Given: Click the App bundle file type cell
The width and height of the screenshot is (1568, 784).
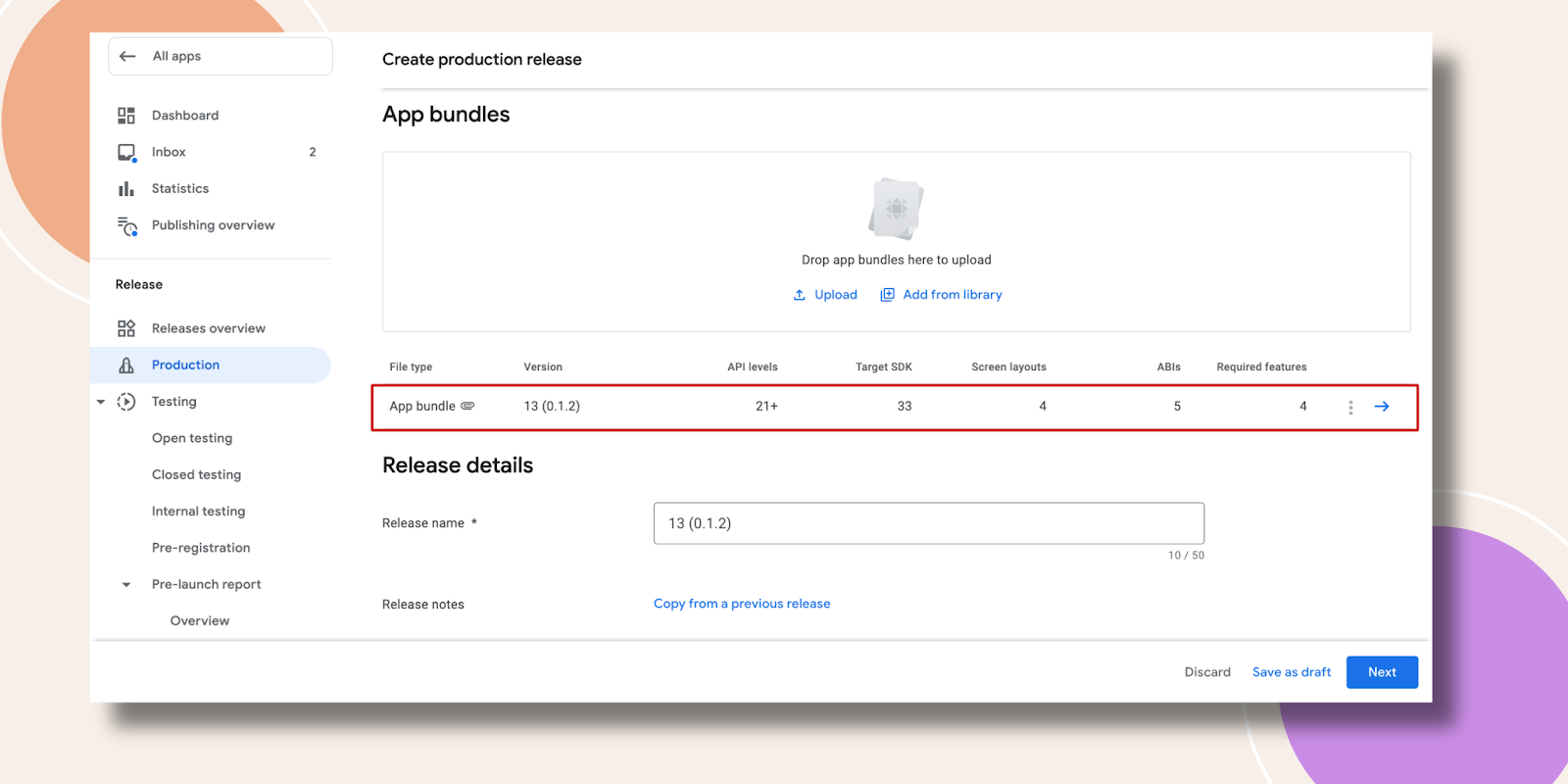Looking at the screenshot, I should click(422, 407).
